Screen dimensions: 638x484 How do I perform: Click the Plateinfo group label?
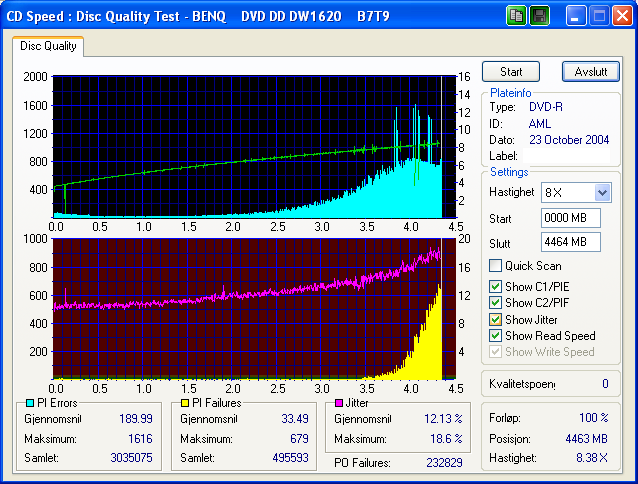coord(510,93)
